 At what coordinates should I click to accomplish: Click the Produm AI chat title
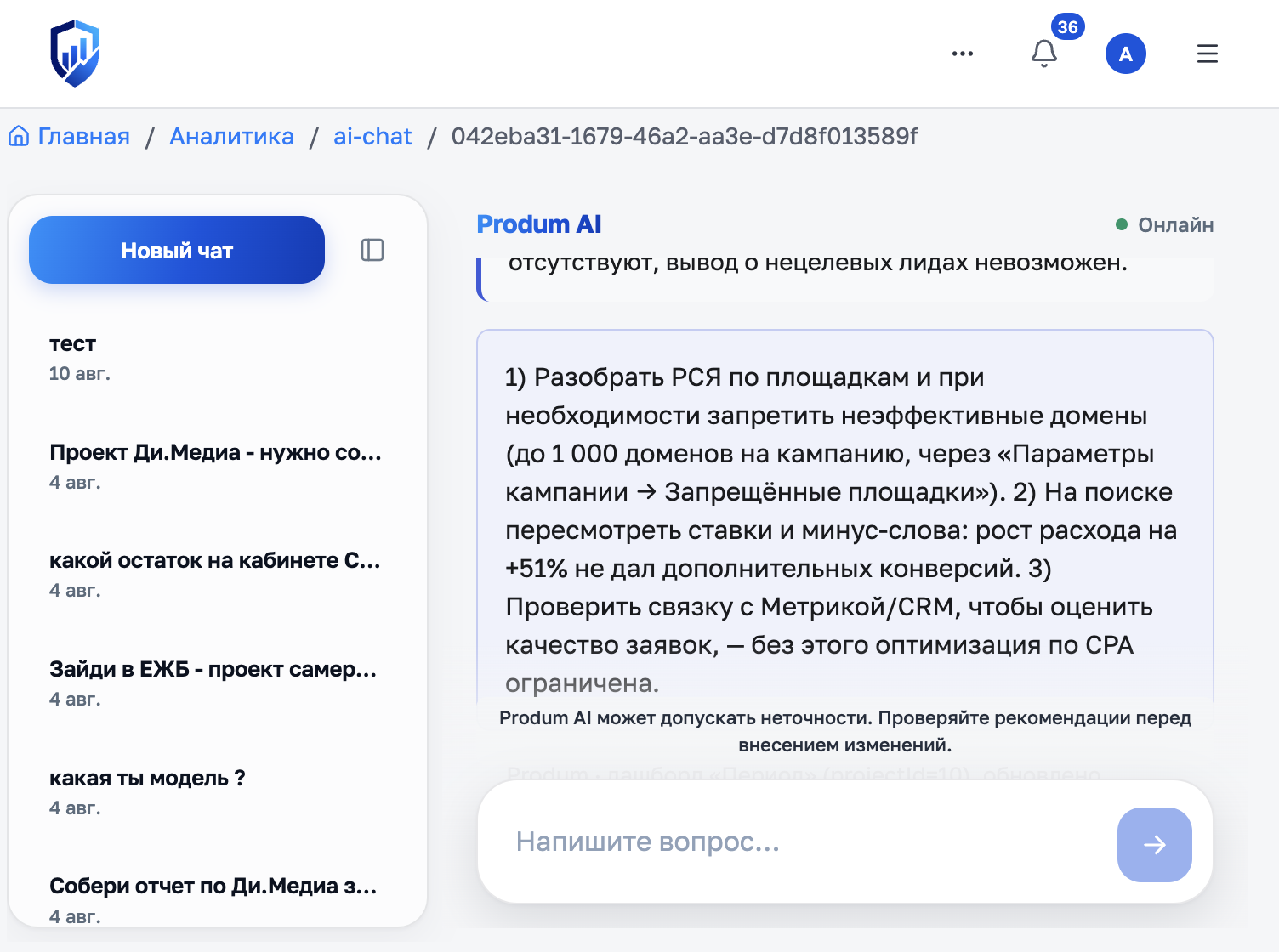click(539, 224)
